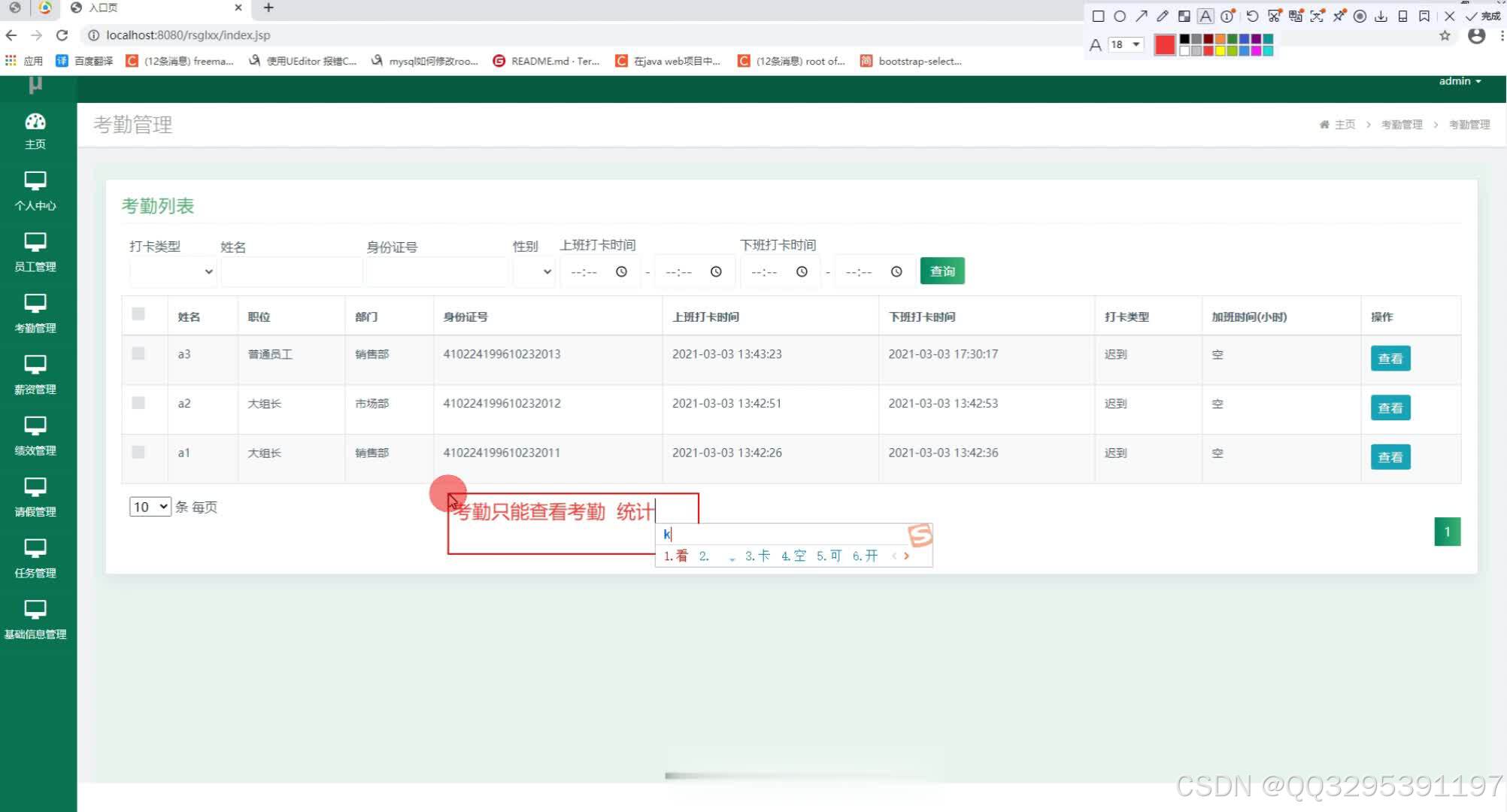Image resolution: width=1507 pixels, height=812 pixels.
Task: Click 查看 for employee a3
Action: click(x=1390, y=359)
